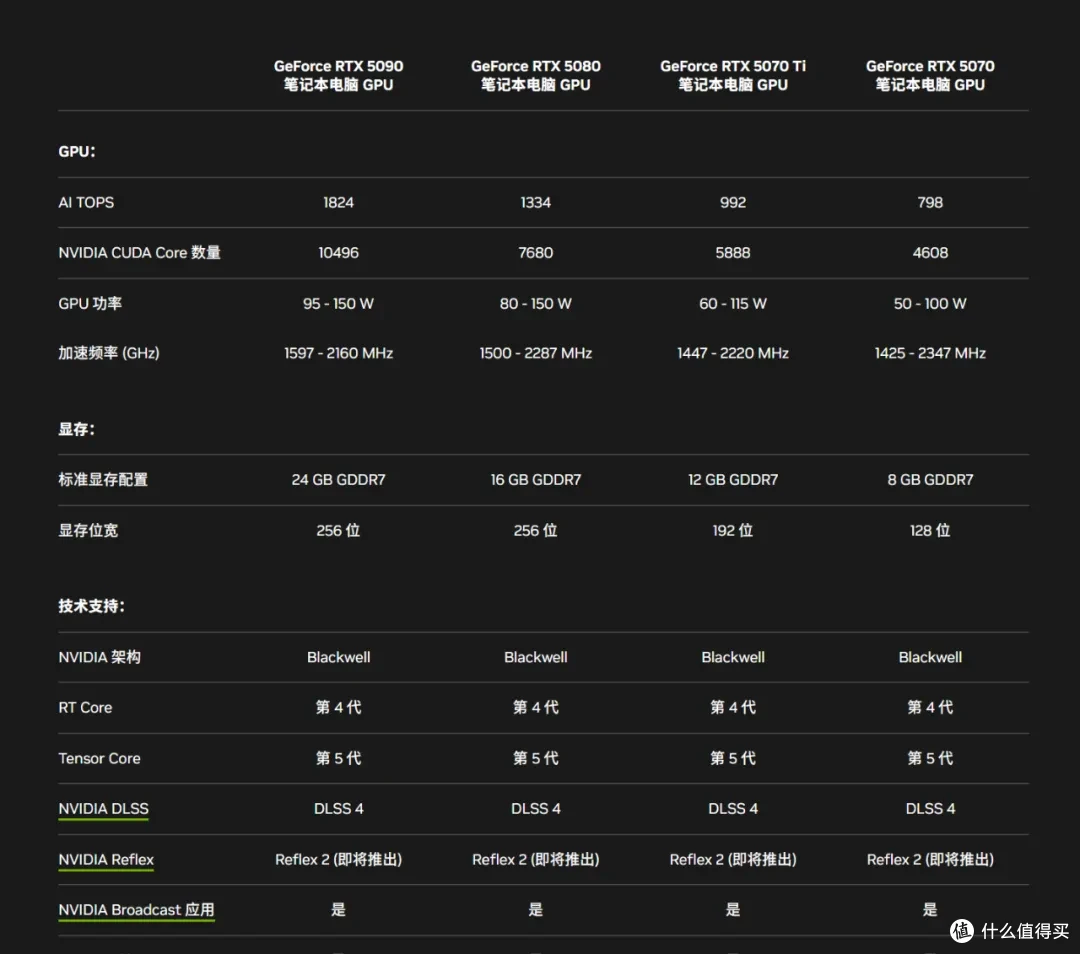This screenshot has width=1080, height=954.
Task: Select the AI TOPS value 1824
Action: [338, 203]
